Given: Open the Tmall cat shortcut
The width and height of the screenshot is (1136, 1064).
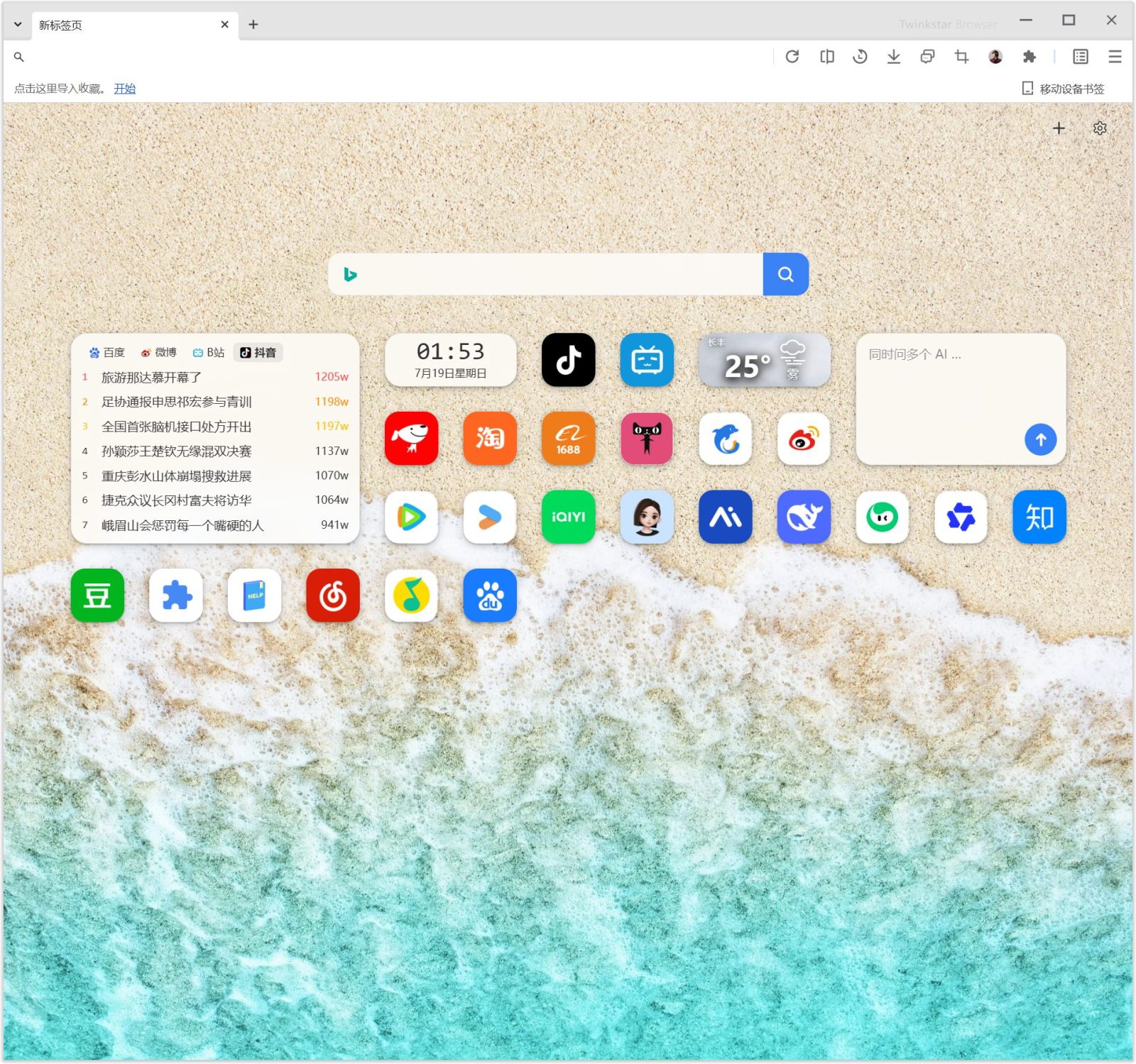Looking at the screenshot, I should coord(647,439).
